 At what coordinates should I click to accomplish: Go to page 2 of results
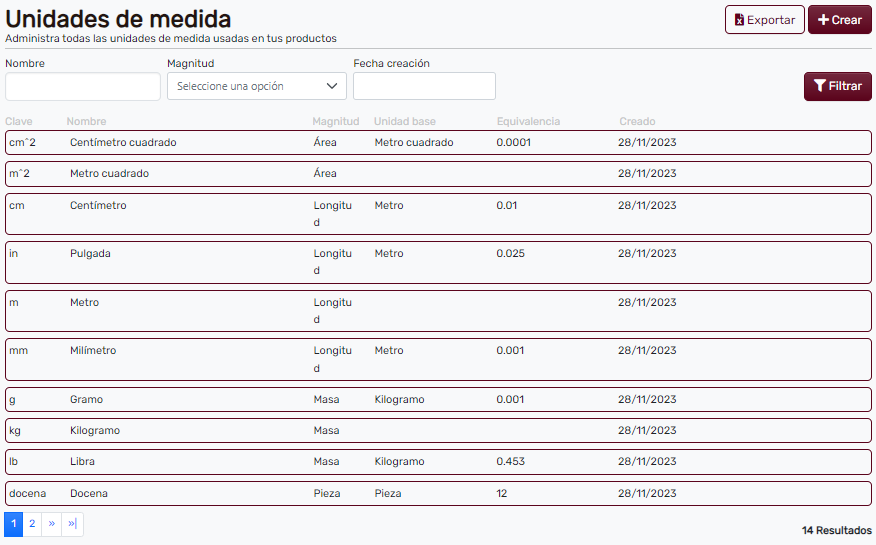pyautogui.click(x=32, y=524)
